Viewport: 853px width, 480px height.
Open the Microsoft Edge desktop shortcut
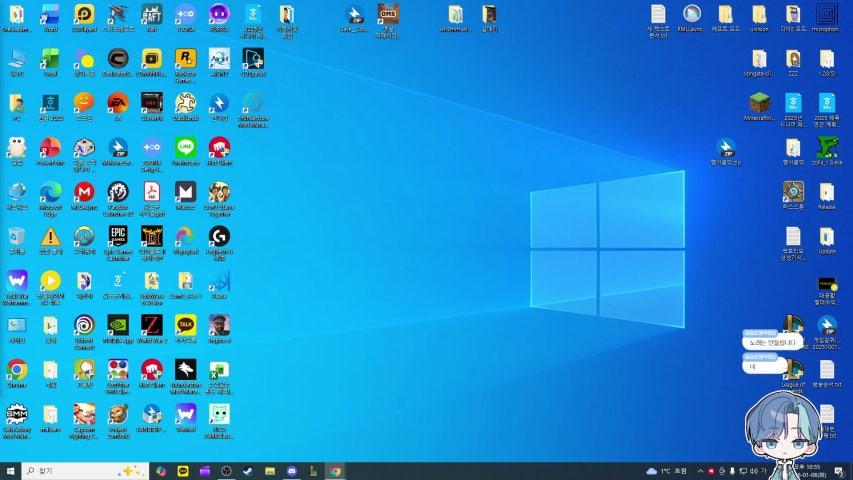50,192
